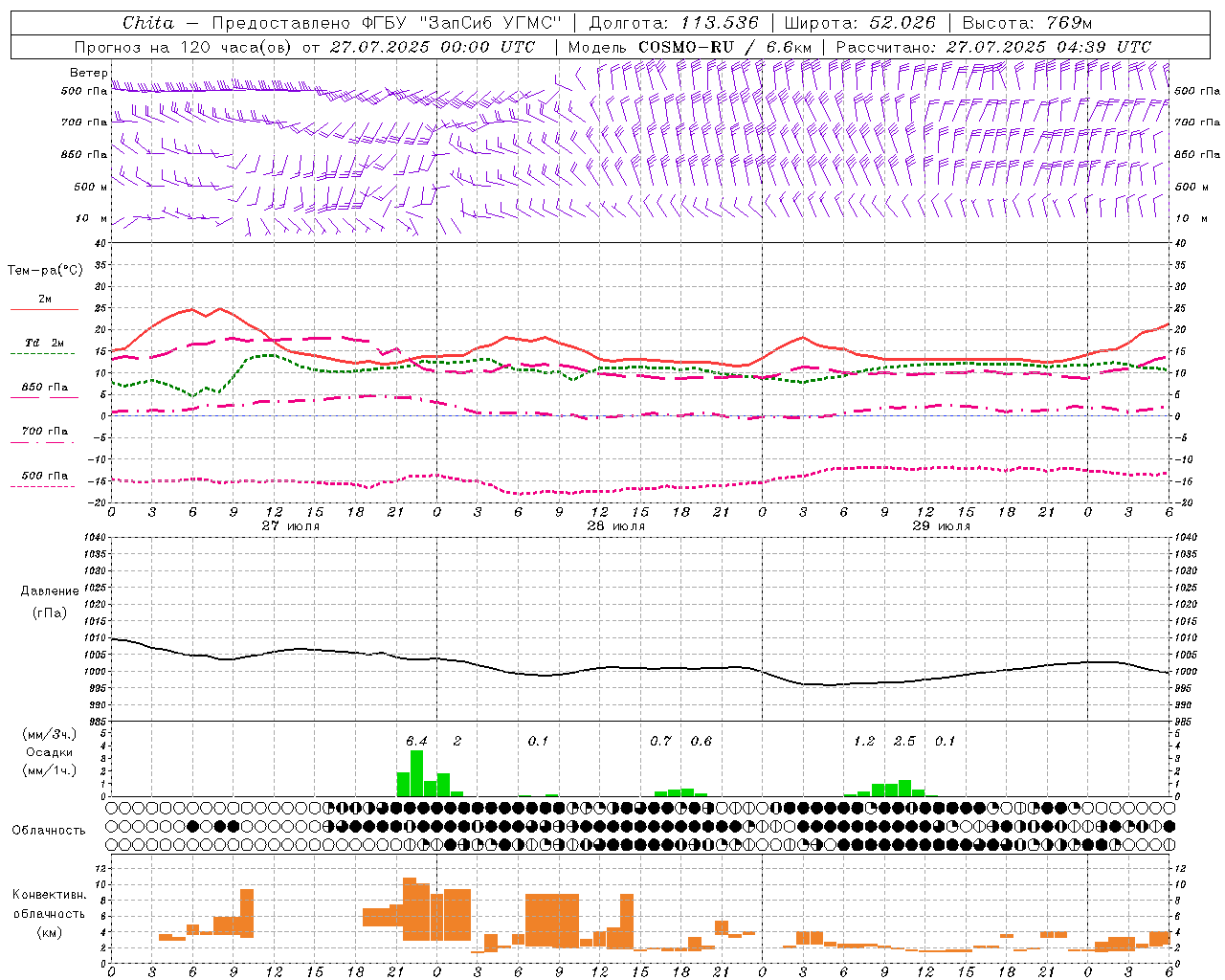This screenshot has height=980, width=1225.
Task: Click the precipitation total "0.7"
Action: pos(660,742)
